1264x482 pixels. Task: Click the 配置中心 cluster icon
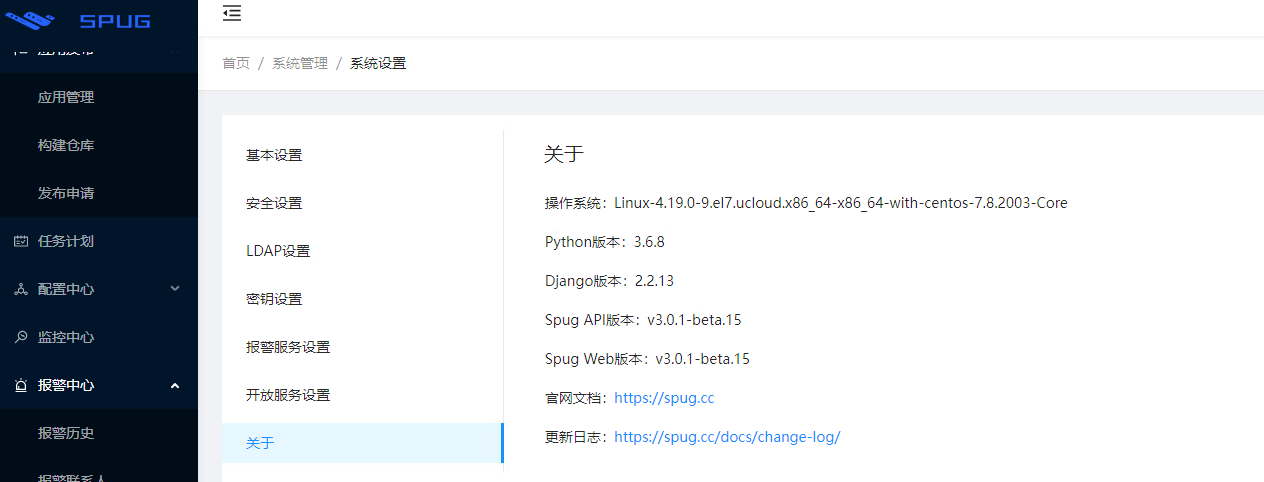point(21,289)
